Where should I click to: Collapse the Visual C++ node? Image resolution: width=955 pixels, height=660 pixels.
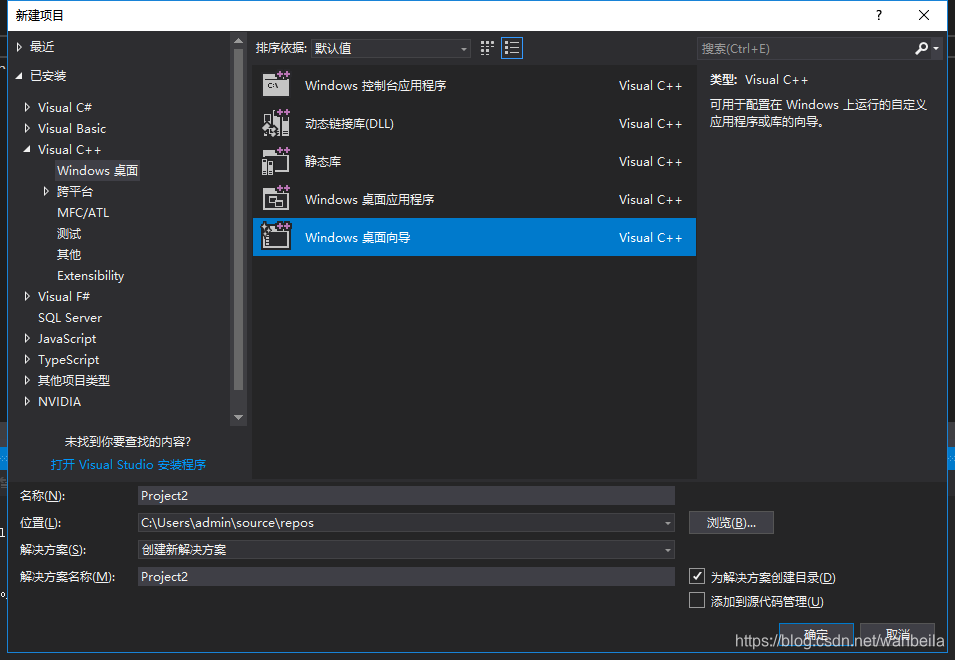pos(27,149)
